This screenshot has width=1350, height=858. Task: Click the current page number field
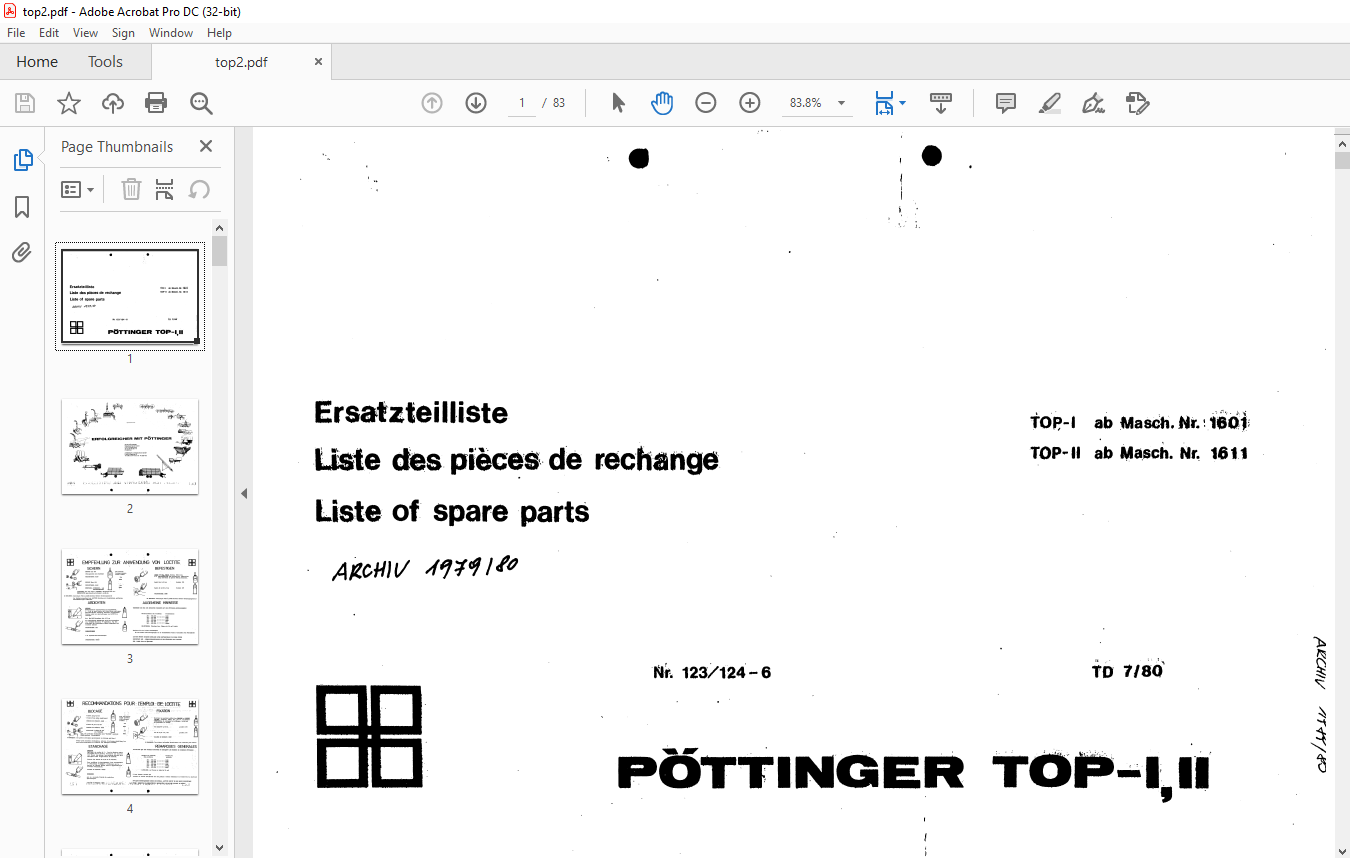pyautogui.click(x=522, y=103)
